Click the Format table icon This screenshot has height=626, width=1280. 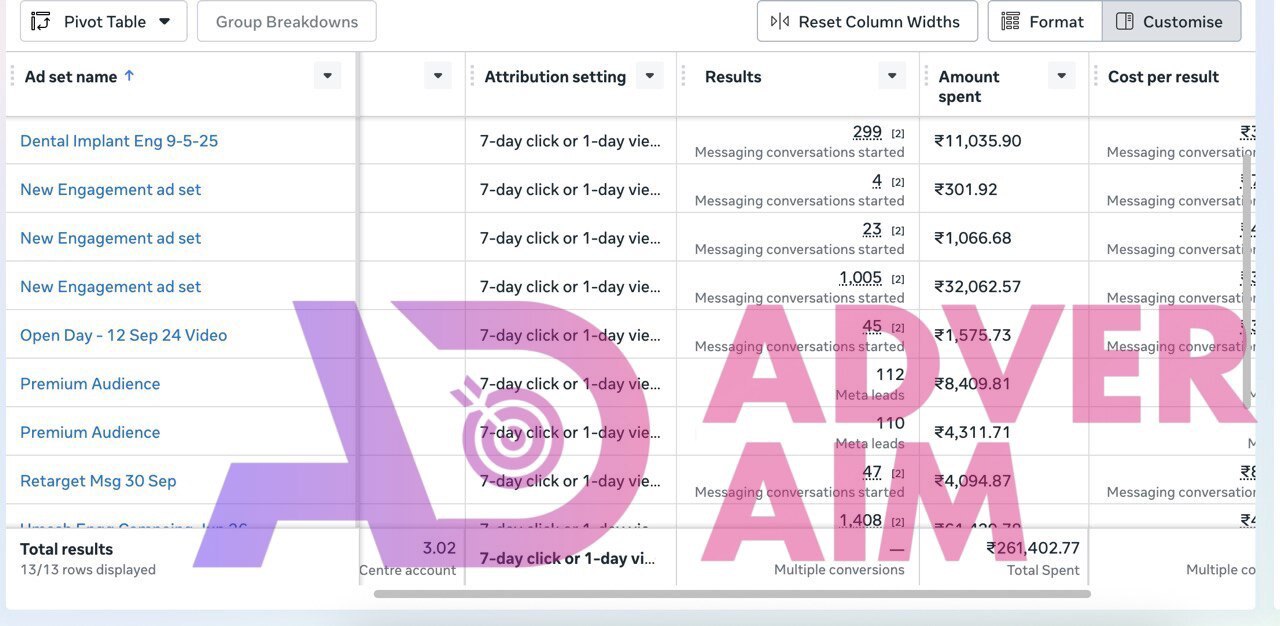[1011, 22]
